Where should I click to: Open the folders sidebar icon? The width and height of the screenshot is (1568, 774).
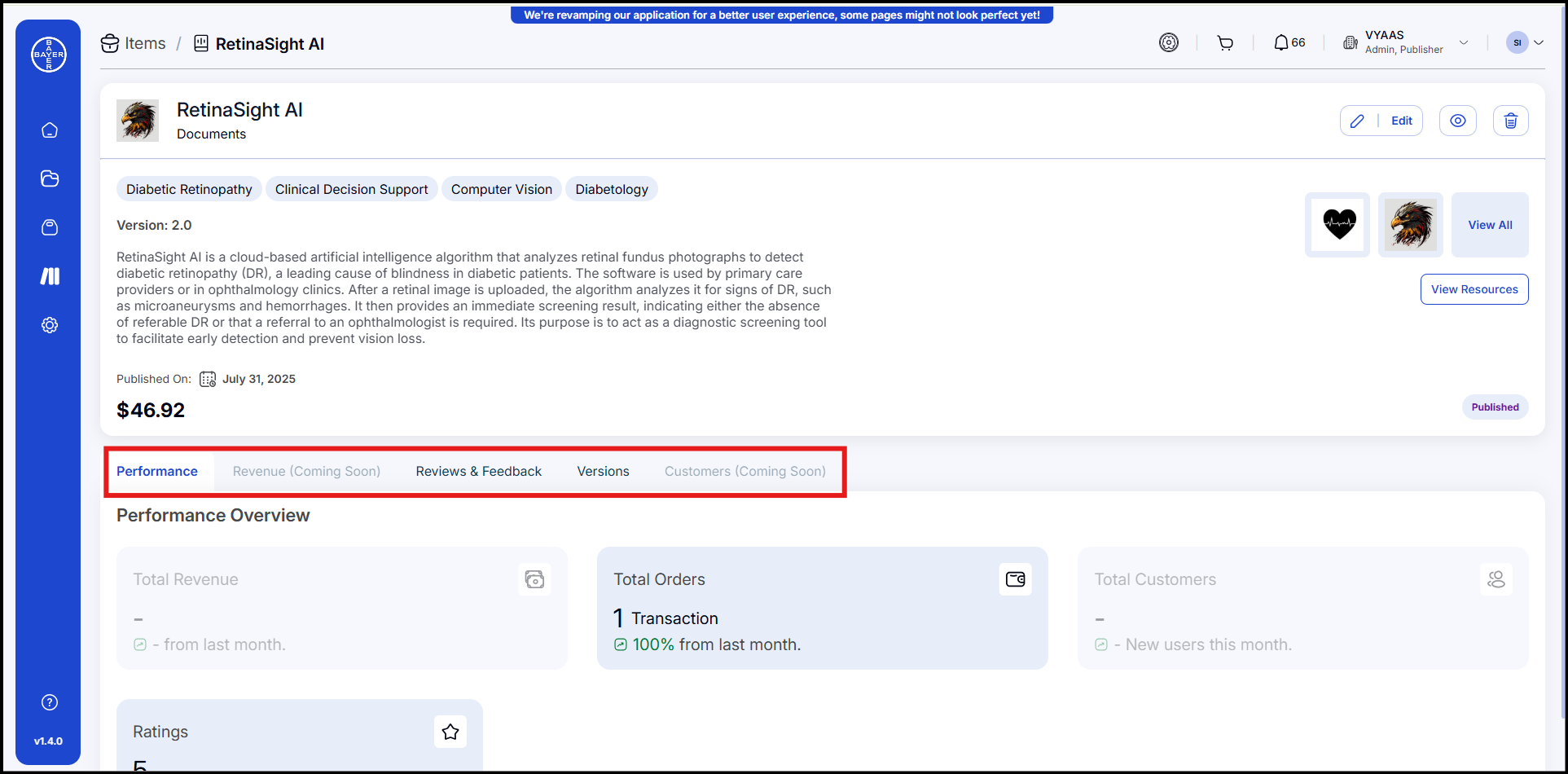tap(50, 178)
